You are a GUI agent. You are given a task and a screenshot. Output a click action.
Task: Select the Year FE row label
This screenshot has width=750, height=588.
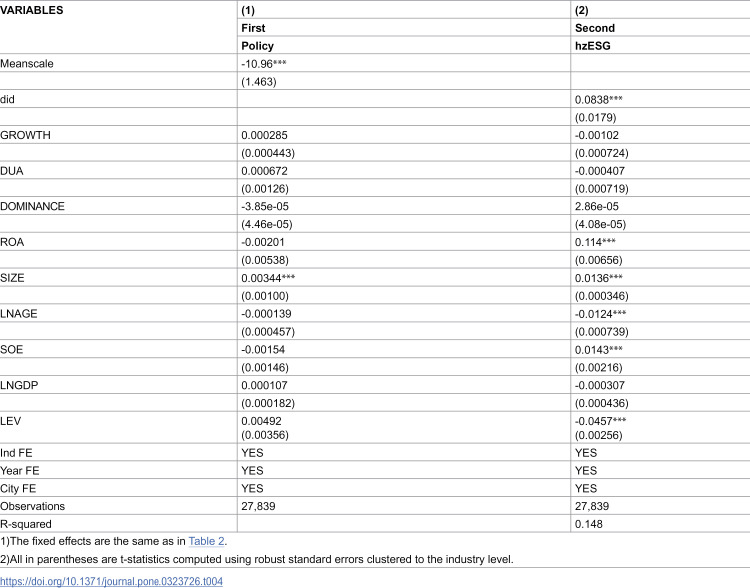click(x=20, y=471)
